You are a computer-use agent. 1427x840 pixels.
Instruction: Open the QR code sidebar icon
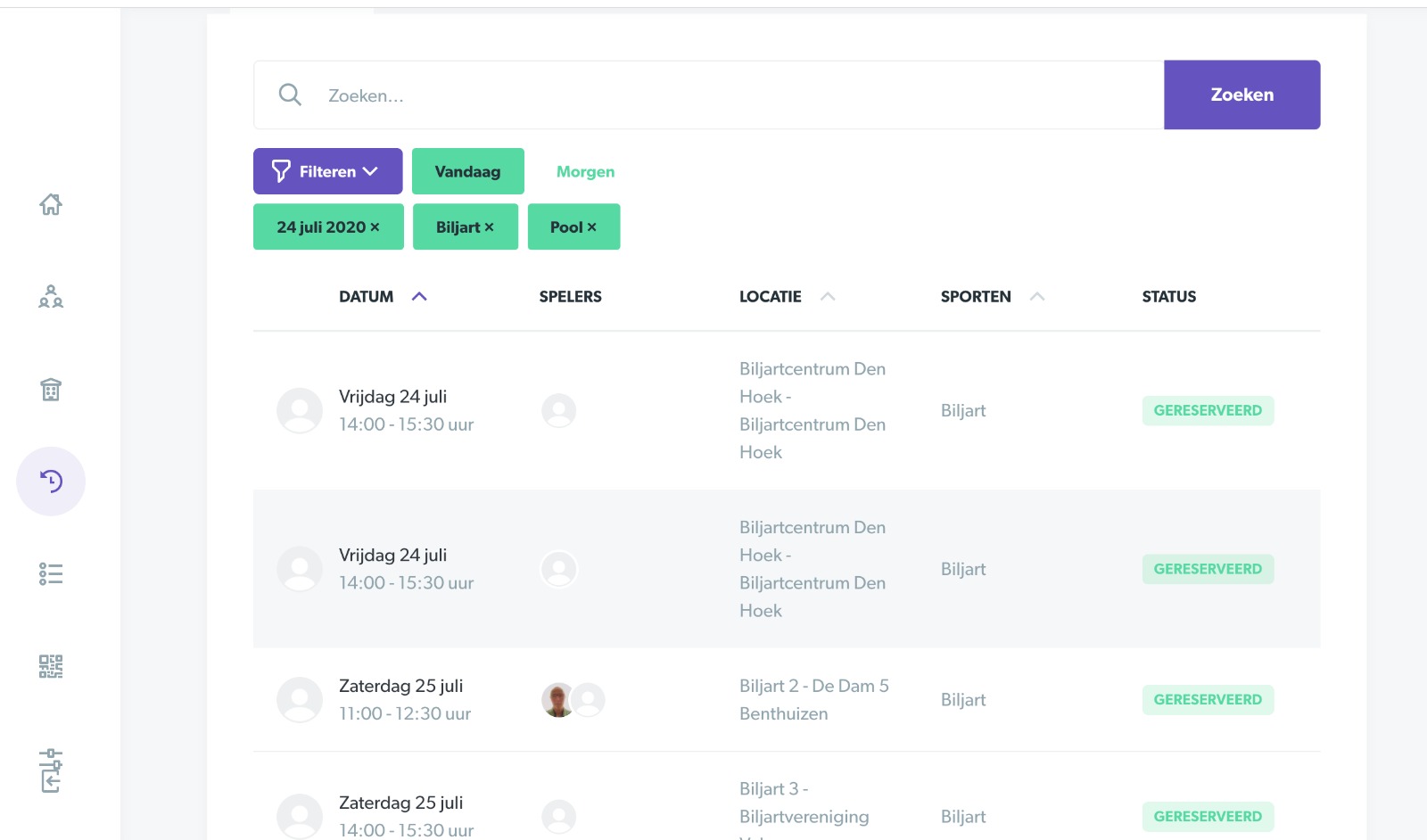pos(51,666)
